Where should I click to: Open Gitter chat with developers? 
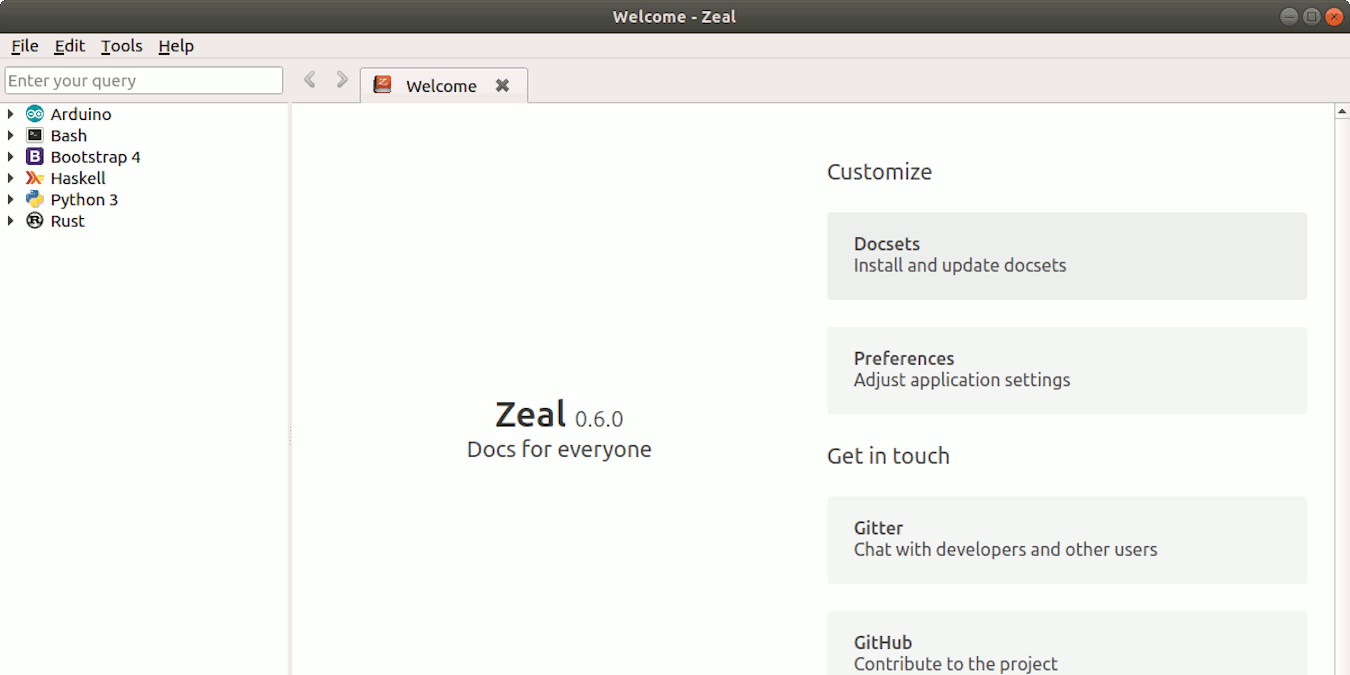pyautogui.click(x=1066, y=539)
